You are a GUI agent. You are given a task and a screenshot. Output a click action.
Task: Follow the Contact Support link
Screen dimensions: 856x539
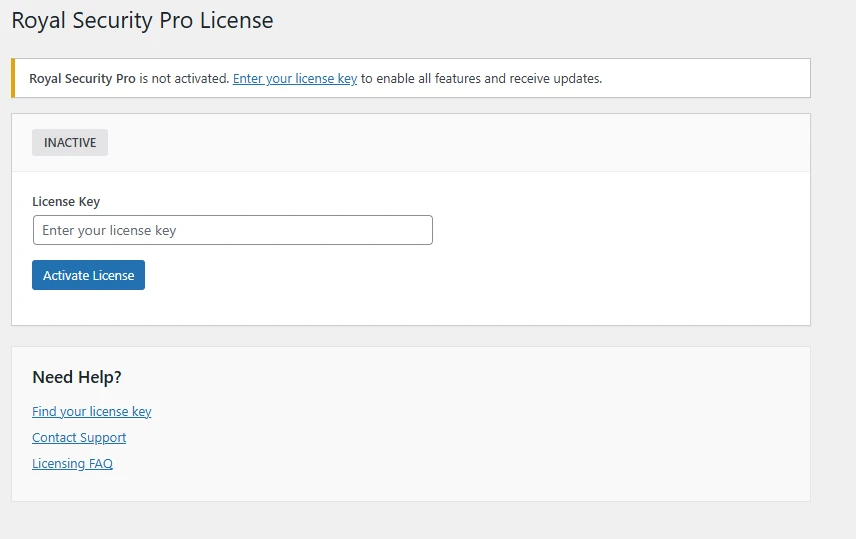[79, 437]
